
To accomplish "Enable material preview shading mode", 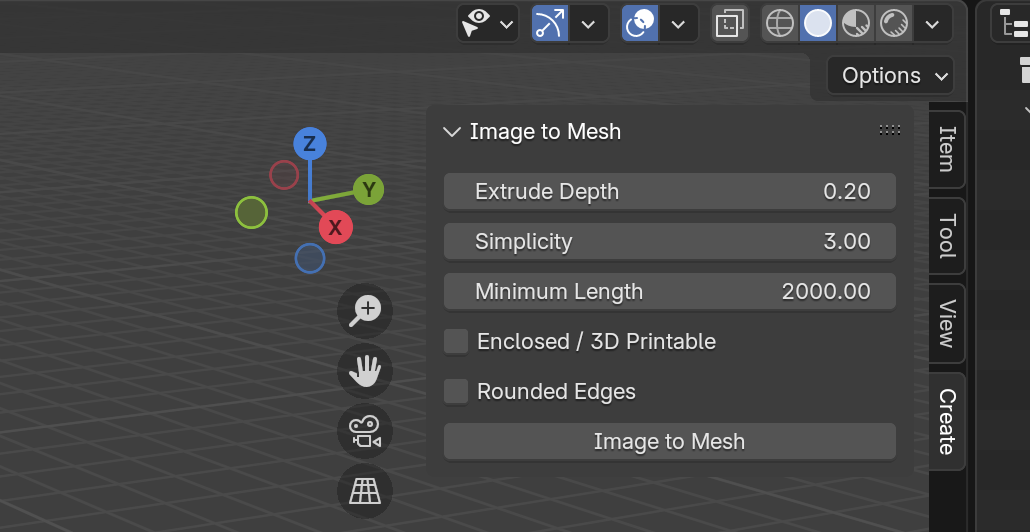I will (x=855, y=24).
